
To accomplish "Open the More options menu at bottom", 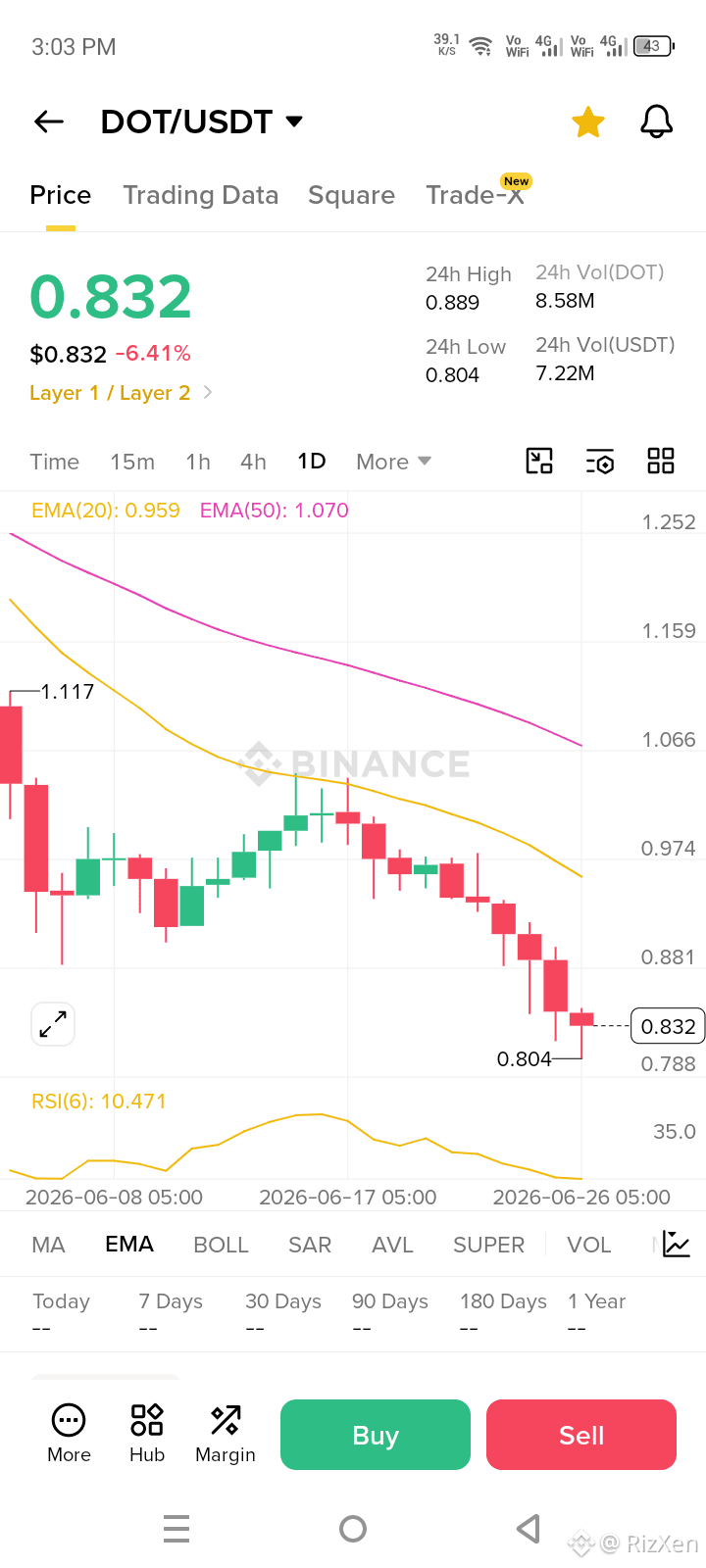I will tap(69, 1434).
